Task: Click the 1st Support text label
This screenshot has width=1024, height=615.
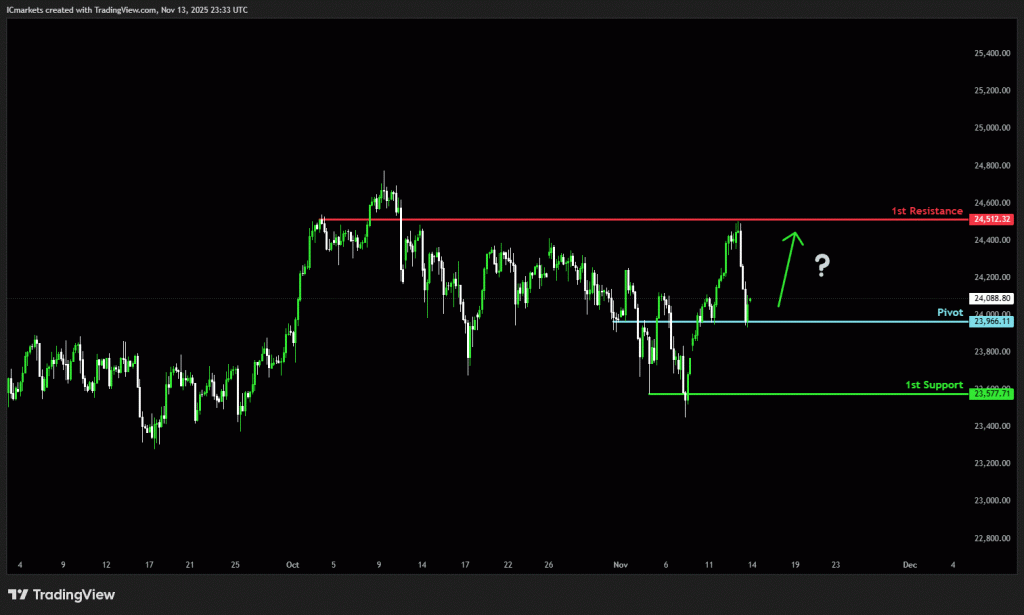Action: point(934,385)
